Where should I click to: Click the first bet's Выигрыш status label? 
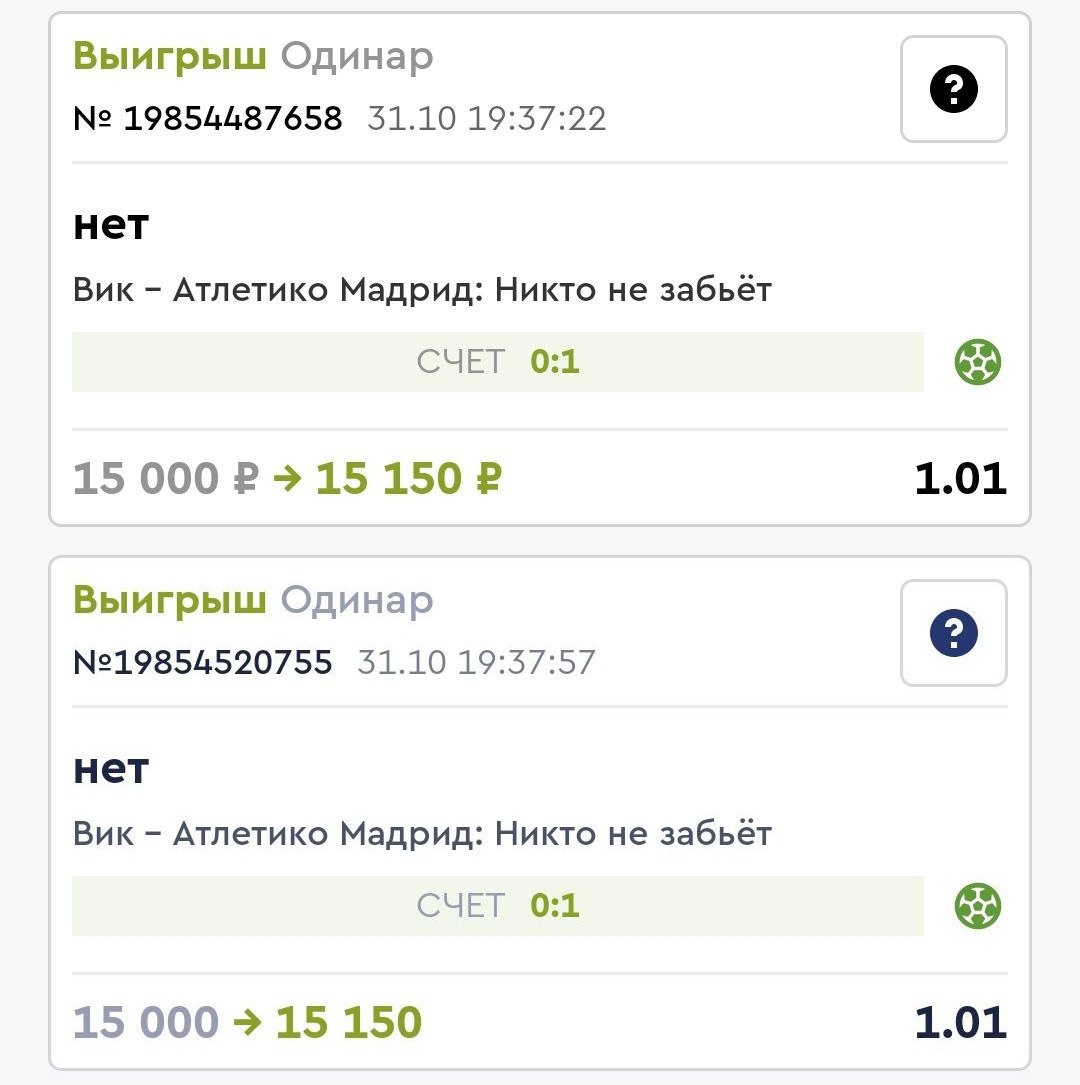[169, 57]
